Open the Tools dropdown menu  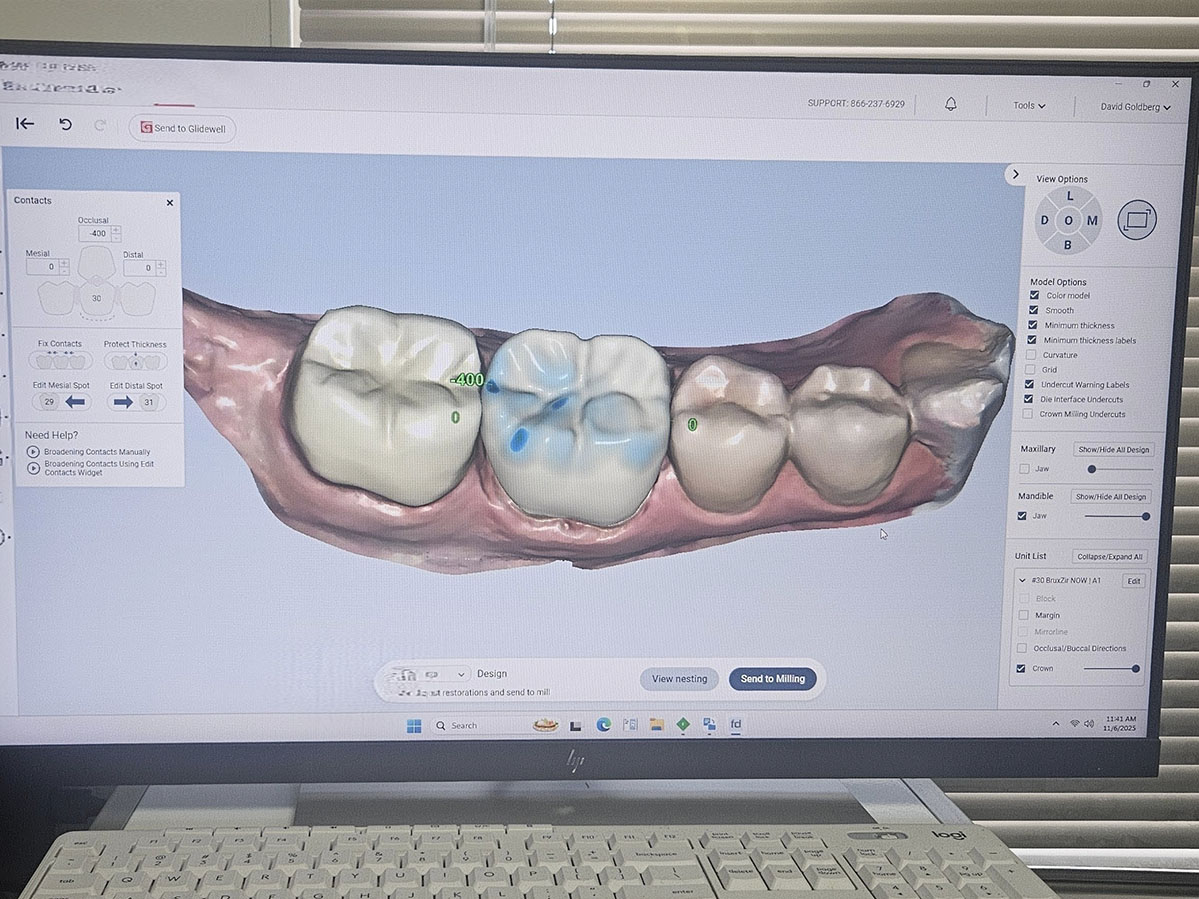tap(1029, 105)
